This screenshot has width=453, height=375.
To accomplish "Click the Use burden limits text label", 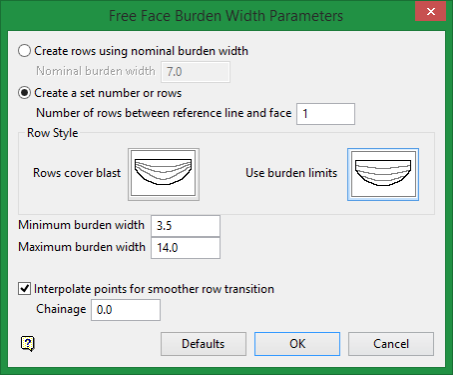I will (x=291, y=173).
